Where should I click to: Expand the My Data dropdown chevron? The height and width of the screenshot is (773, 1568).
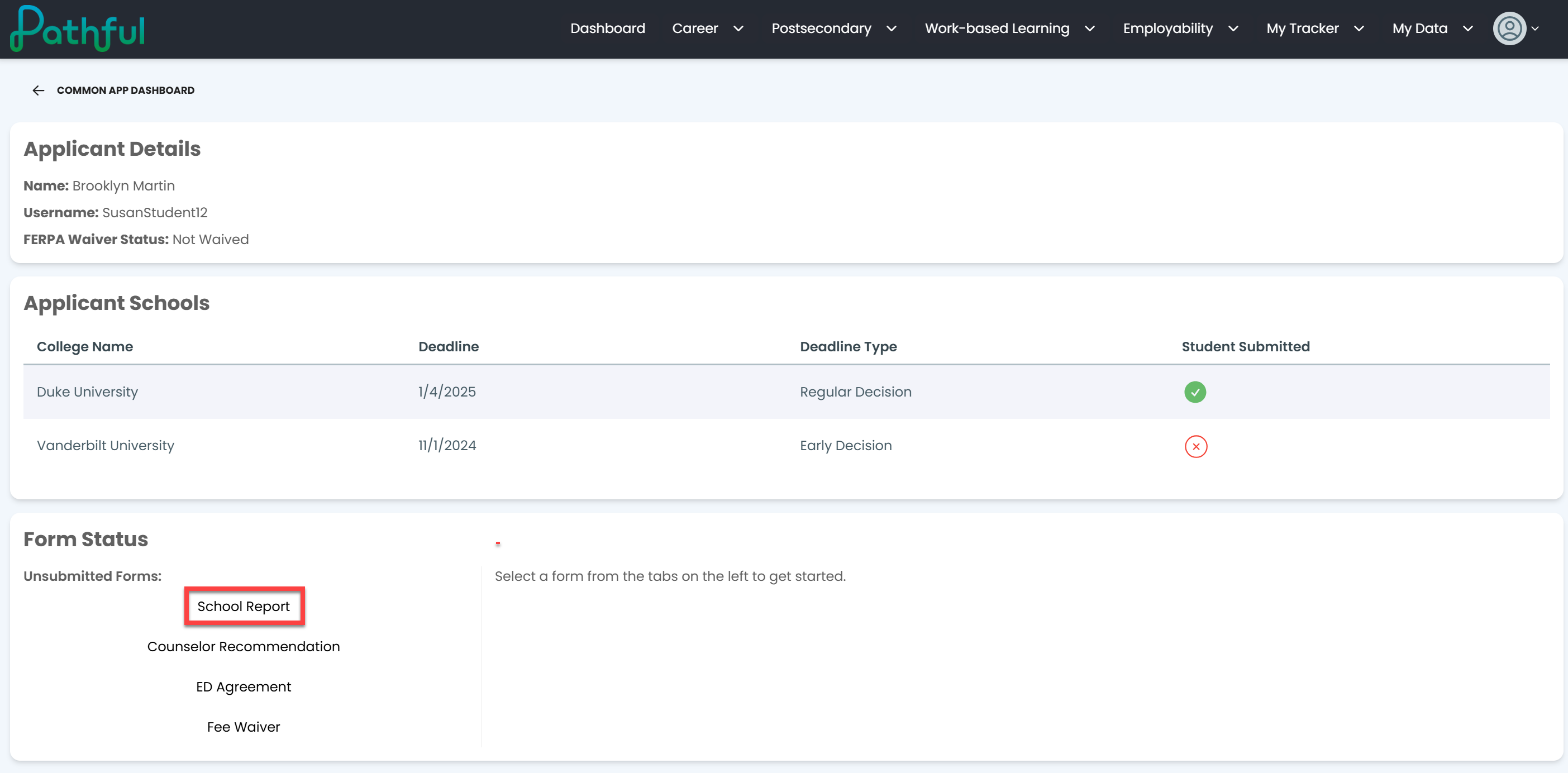tap(1467, 28)
